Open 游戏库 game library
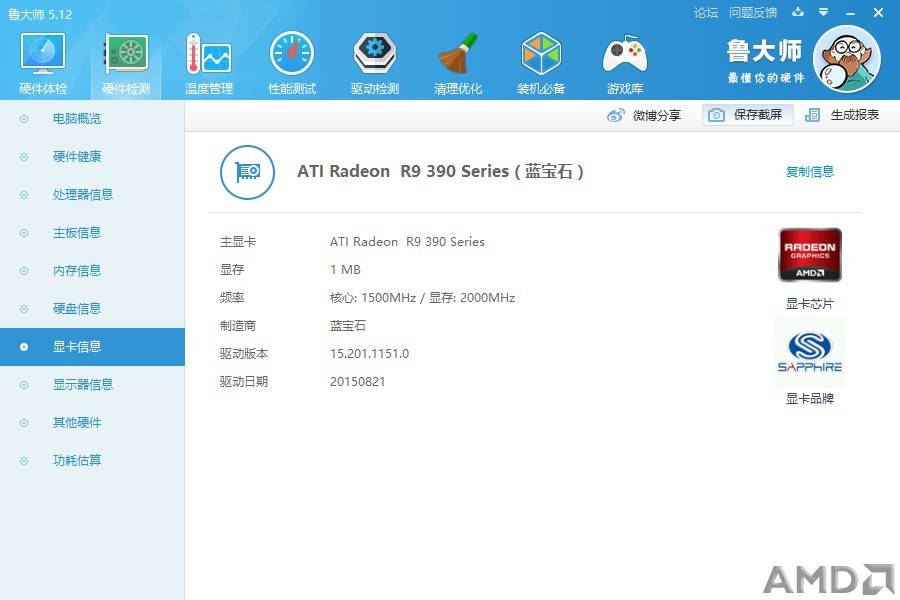This screenshot has width=900, height=600. click(x=624, y=63)
